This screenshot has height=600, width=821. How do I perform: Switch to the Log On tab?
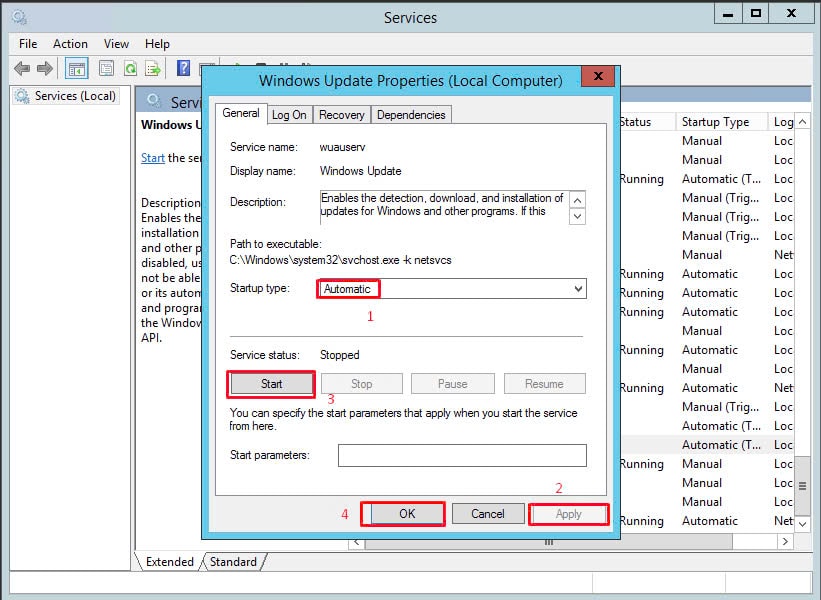coord(289,115)
